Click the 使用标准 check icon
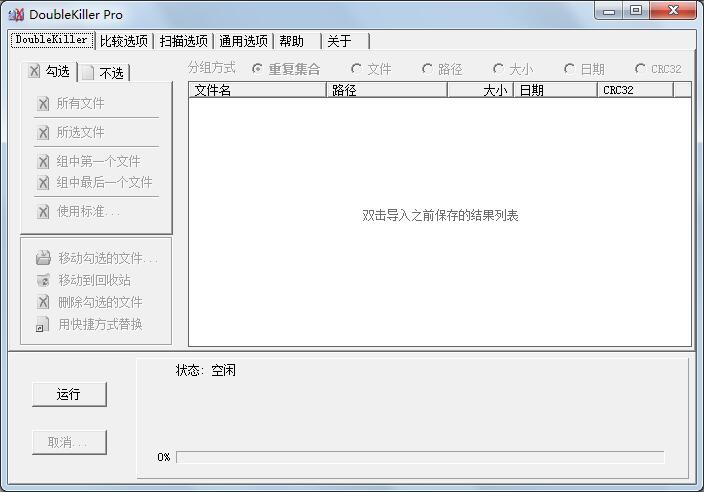This screenshot has height=492, width=704. (x=43, y=211)
